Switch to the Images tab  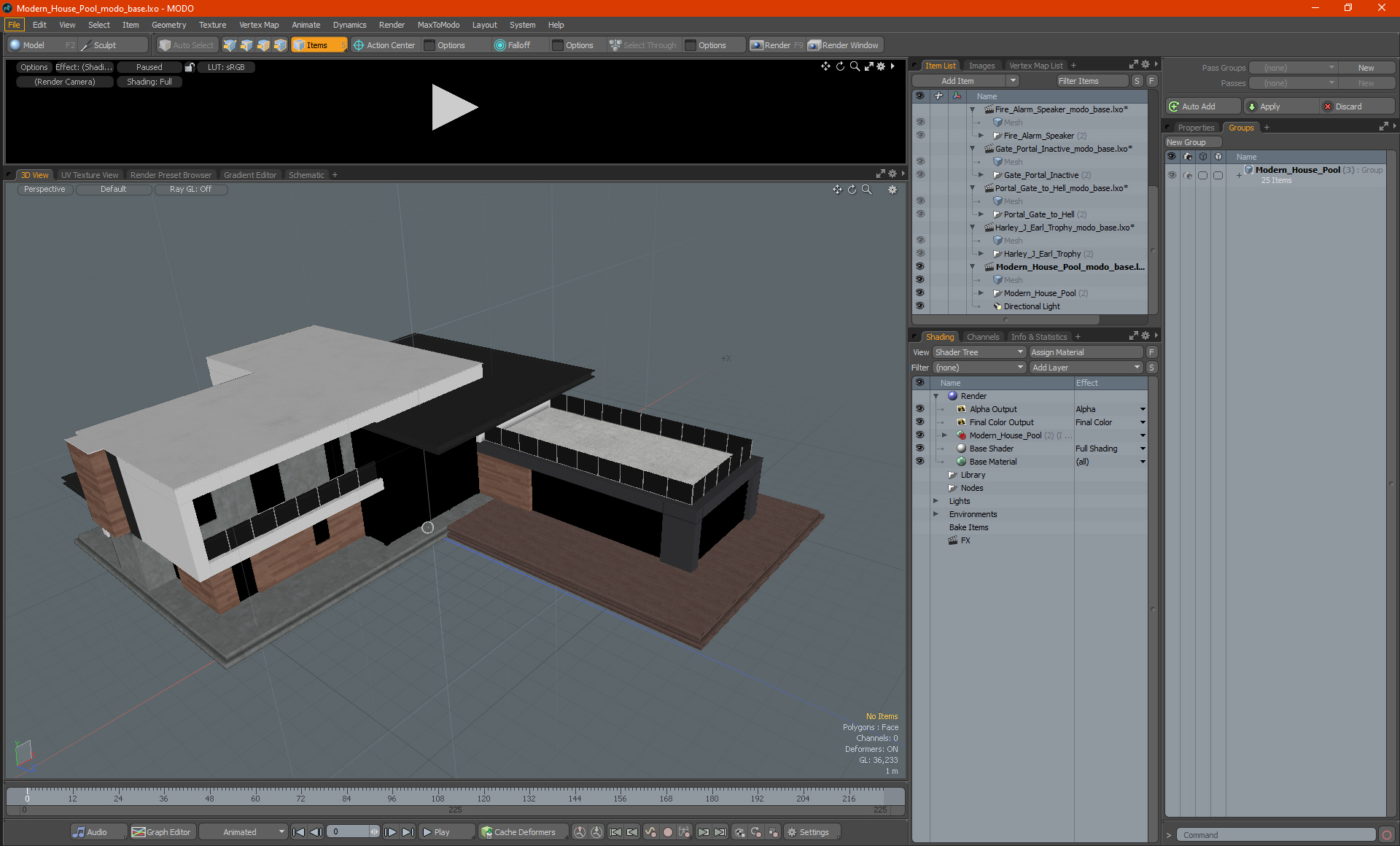981,66
